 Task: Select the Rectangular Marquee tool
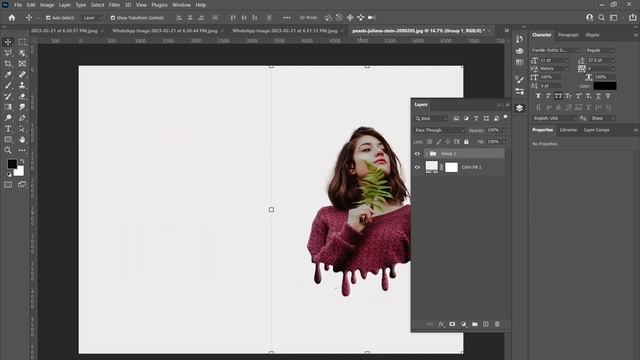(22, 42)
